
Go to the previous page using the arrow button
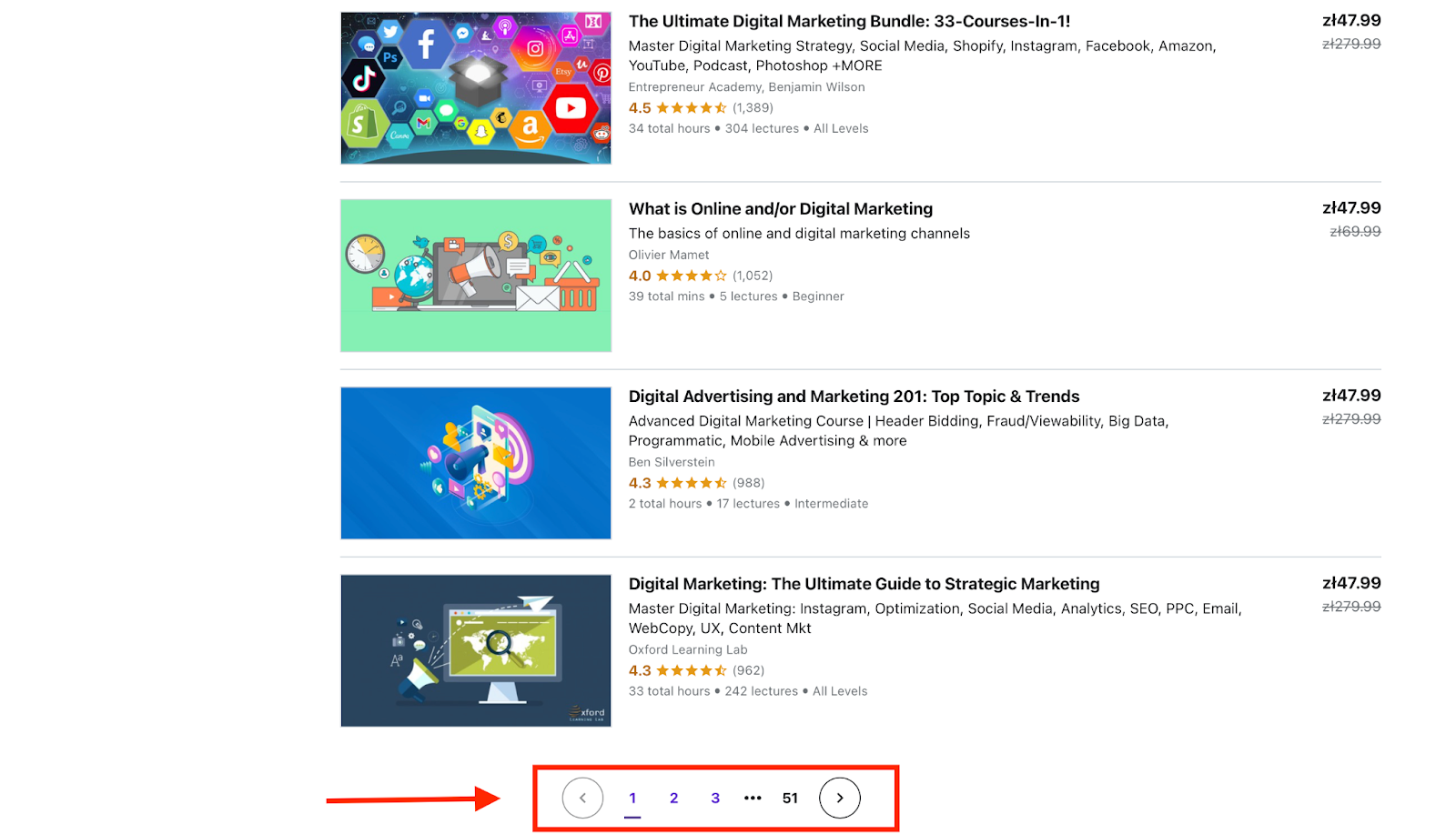coord(582,798)
